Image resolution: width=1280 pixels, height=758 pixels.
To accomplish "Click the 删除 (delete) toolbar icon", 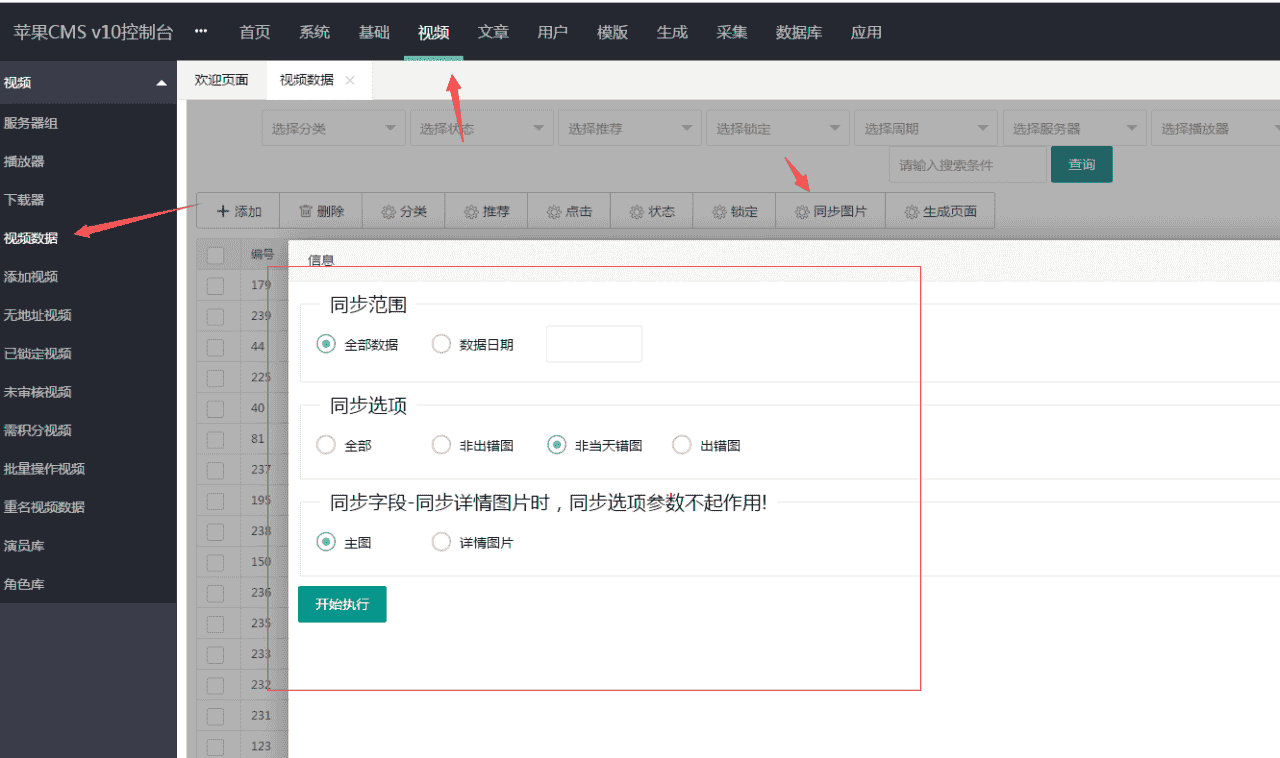I will pyautogui.click(x=320, y=210).
